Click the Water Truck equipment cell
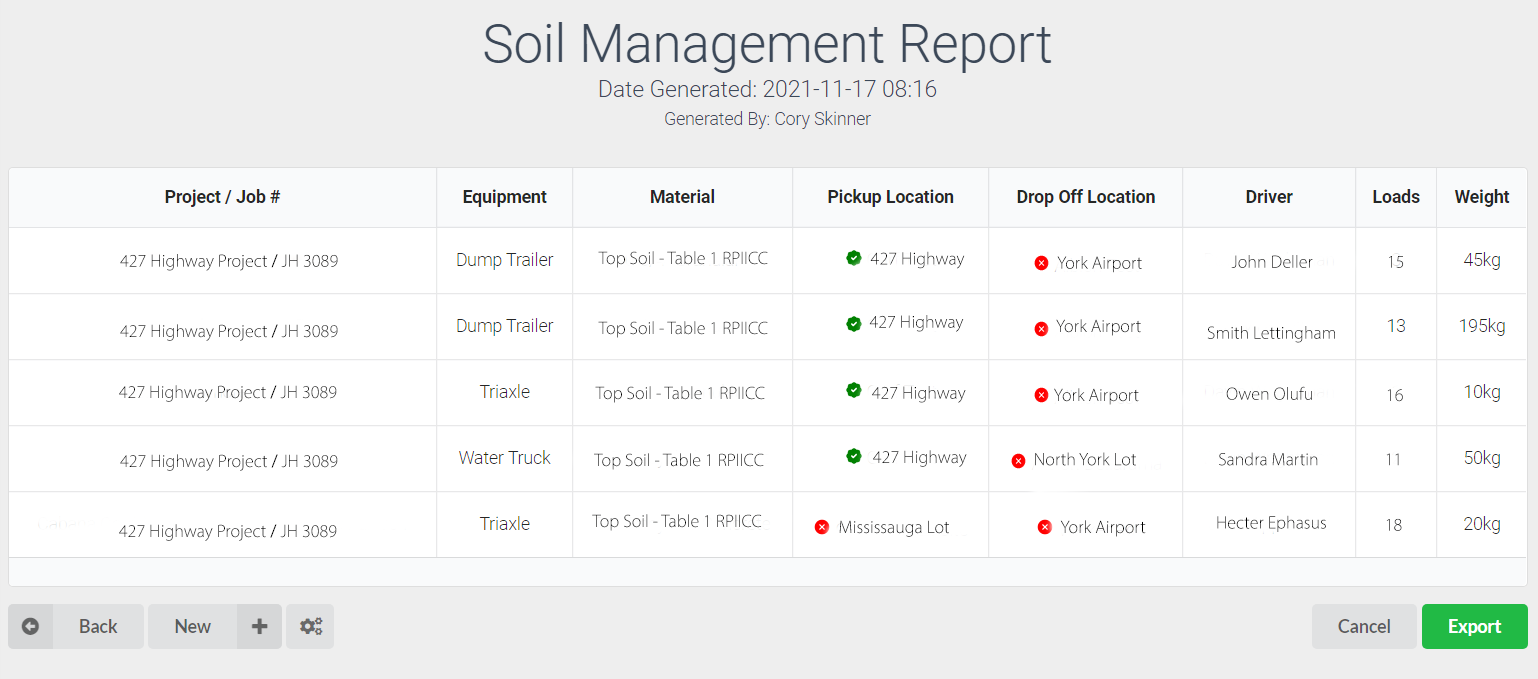The width and height of the screenshot is (1538, 679). point(504,458)
